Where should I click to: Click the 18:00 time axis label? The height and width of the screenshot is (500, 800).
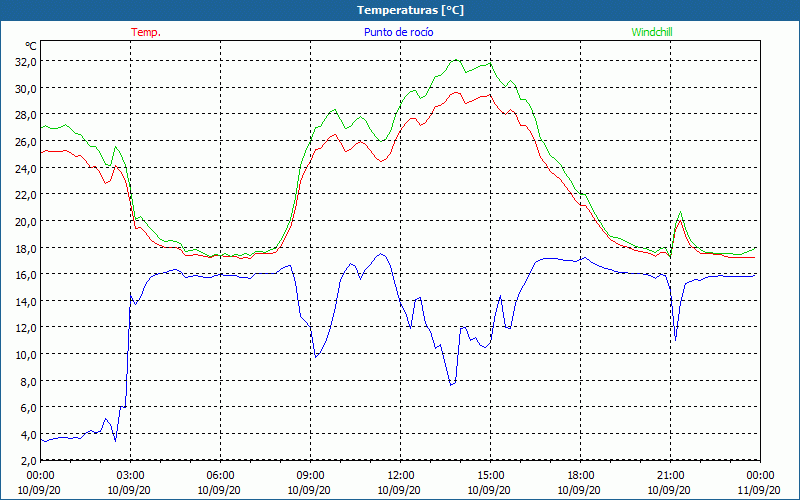pyautogui.click(x=581, y=476)
